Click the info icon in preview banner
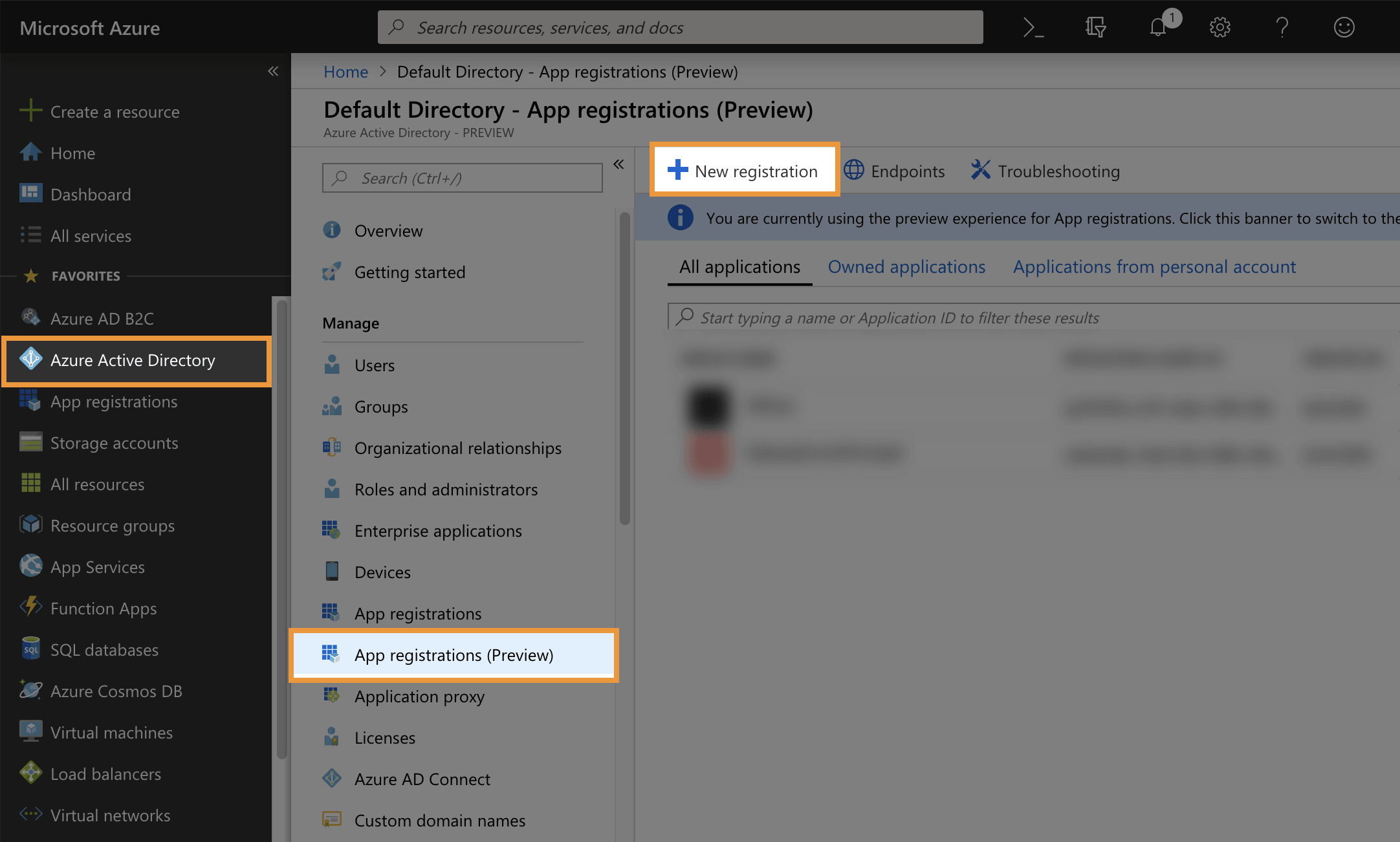 coord(680,218)
